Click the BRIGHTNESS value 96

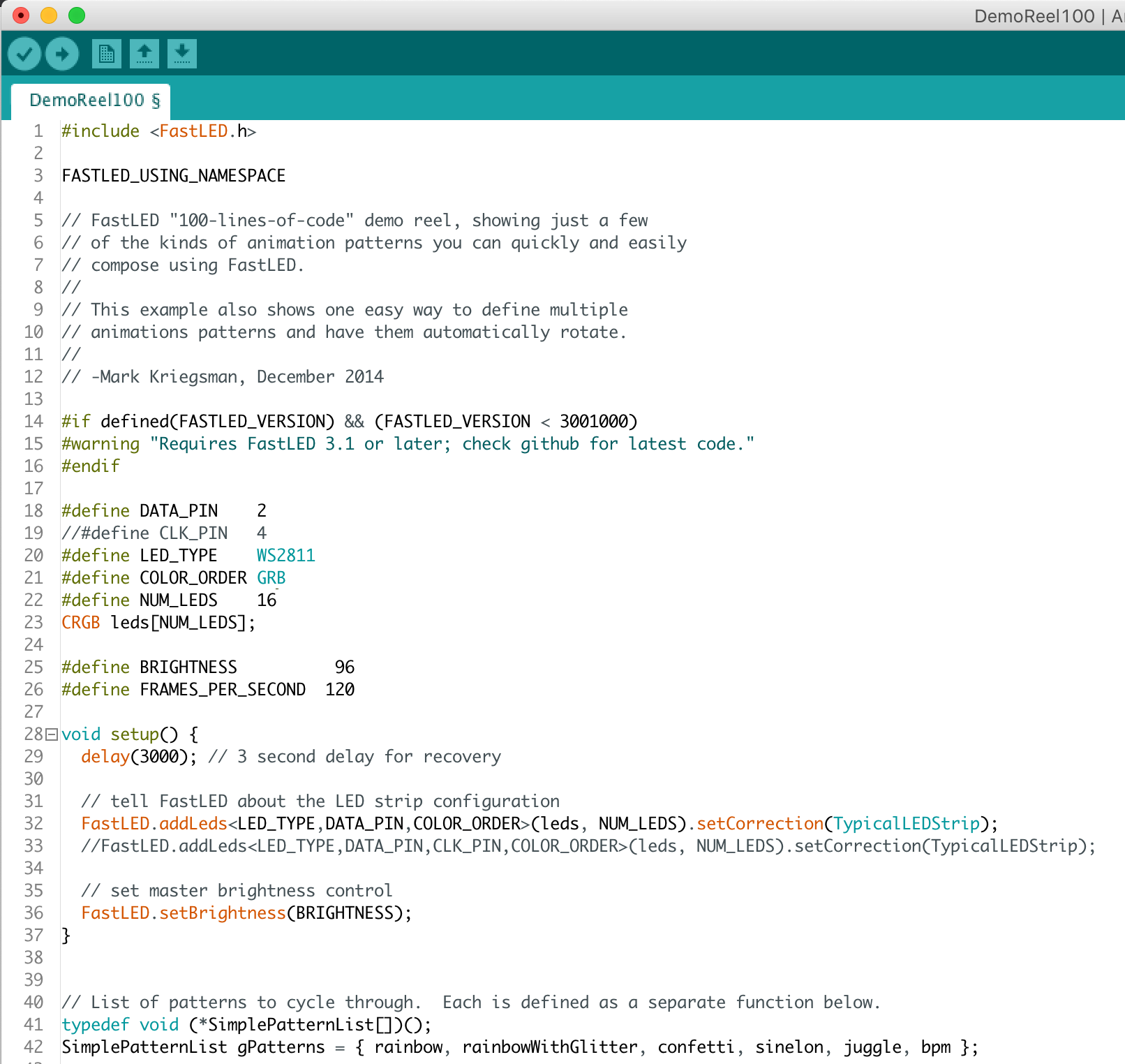pos(345,667)
